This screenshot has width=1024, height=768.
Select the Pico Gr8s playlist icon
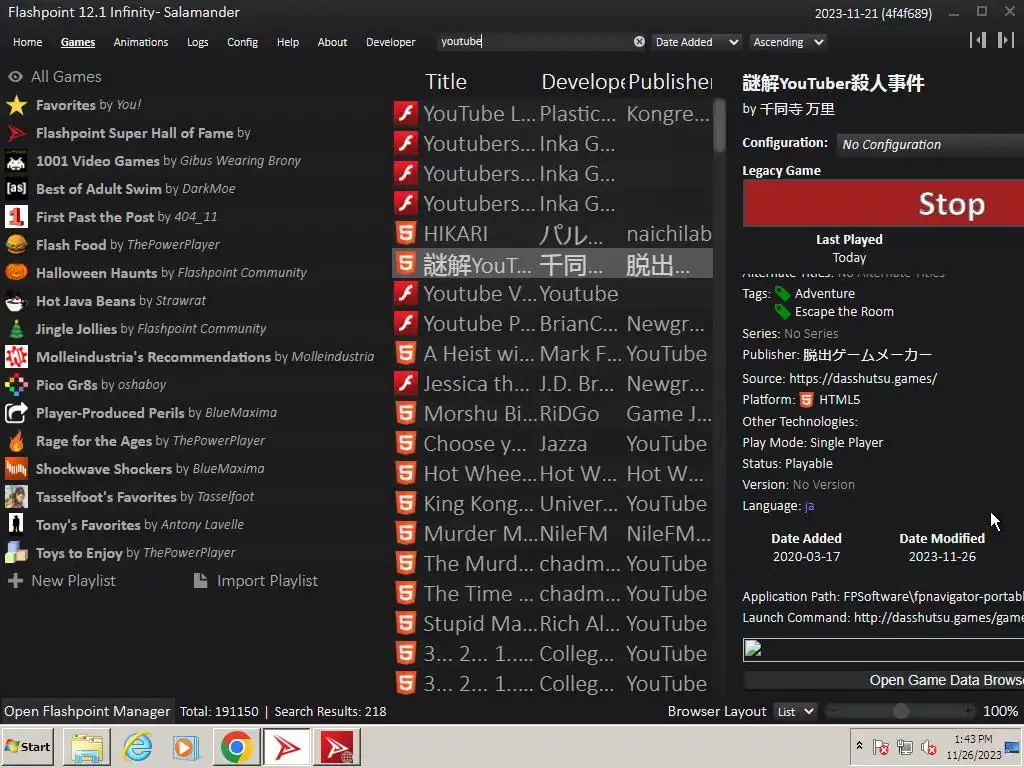point(16,385)
